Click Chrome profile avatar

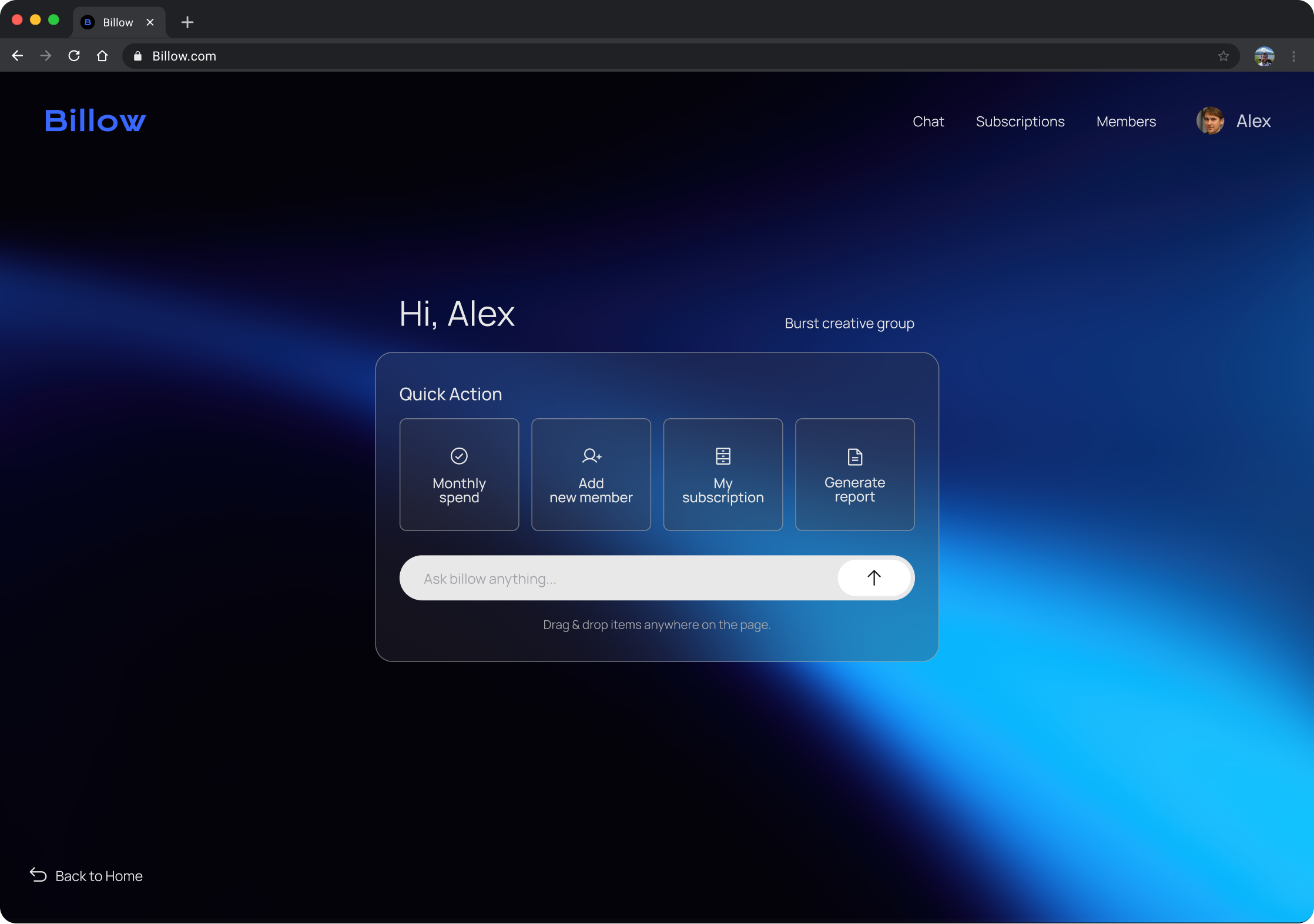tap(1264, 56)
